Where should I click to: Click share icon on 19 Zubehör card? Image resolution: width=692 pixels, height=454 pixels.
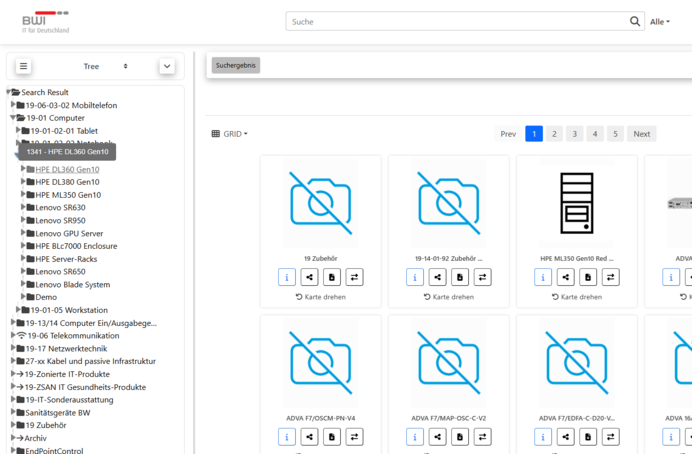tap(310, 277)
